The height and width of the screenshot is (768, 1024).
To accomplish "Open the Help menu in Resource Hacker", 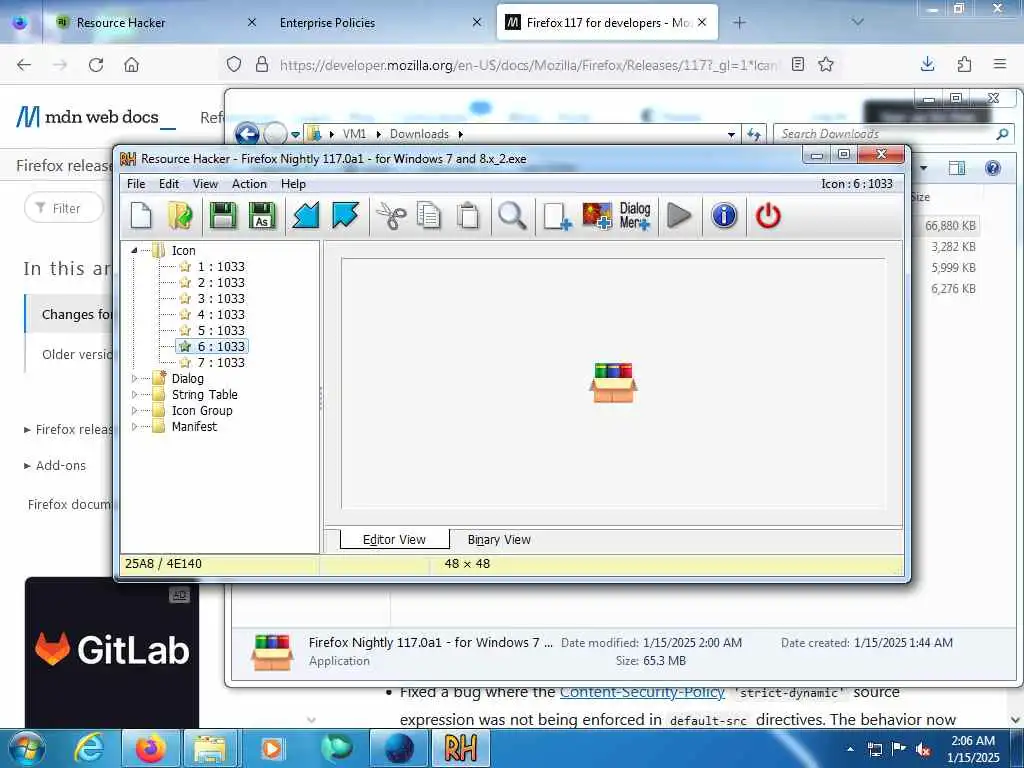I will point(293,184).
